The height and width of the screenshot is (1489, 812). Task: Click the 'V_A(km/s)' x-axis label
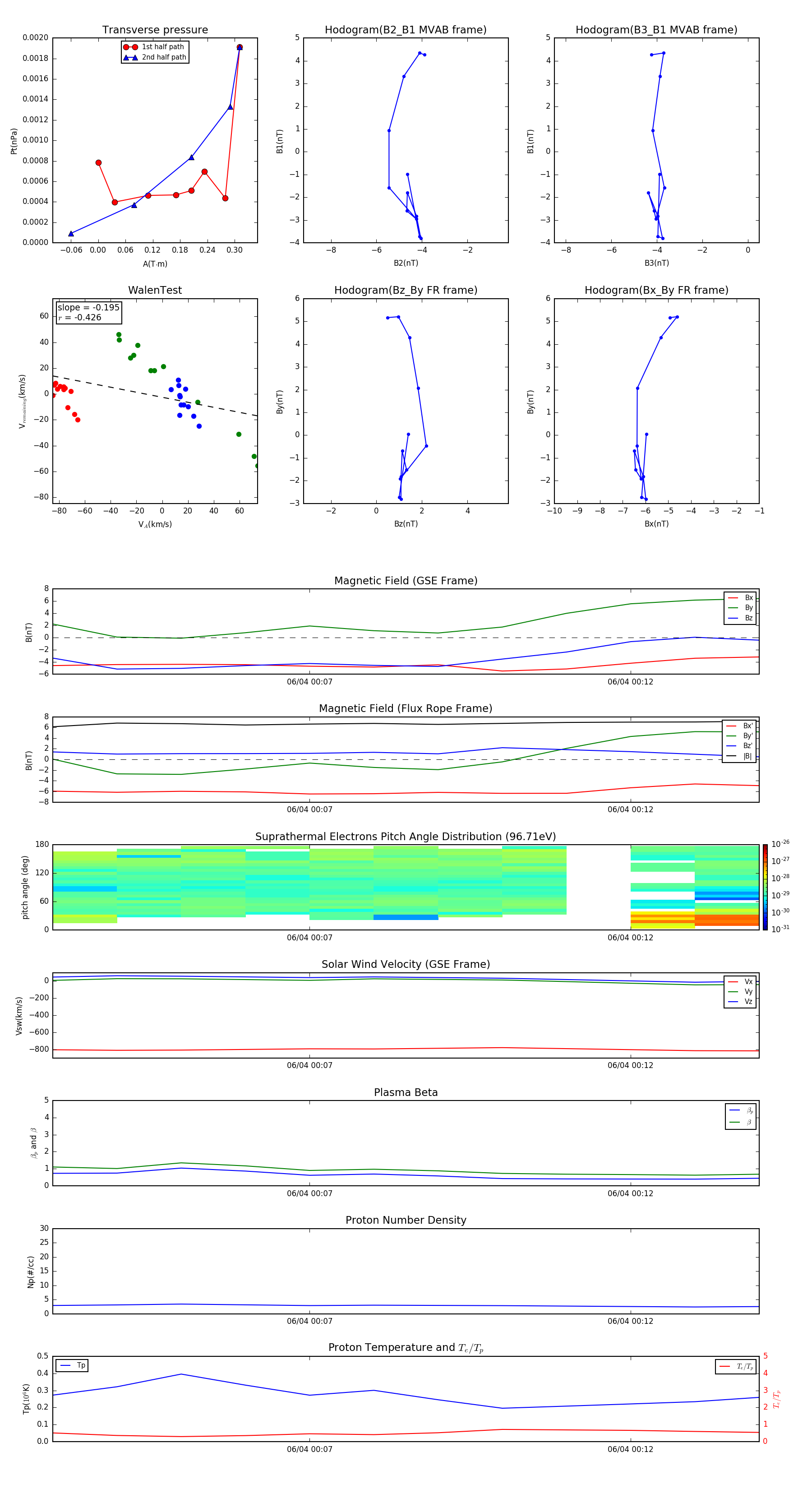click(x=155, y=524)
